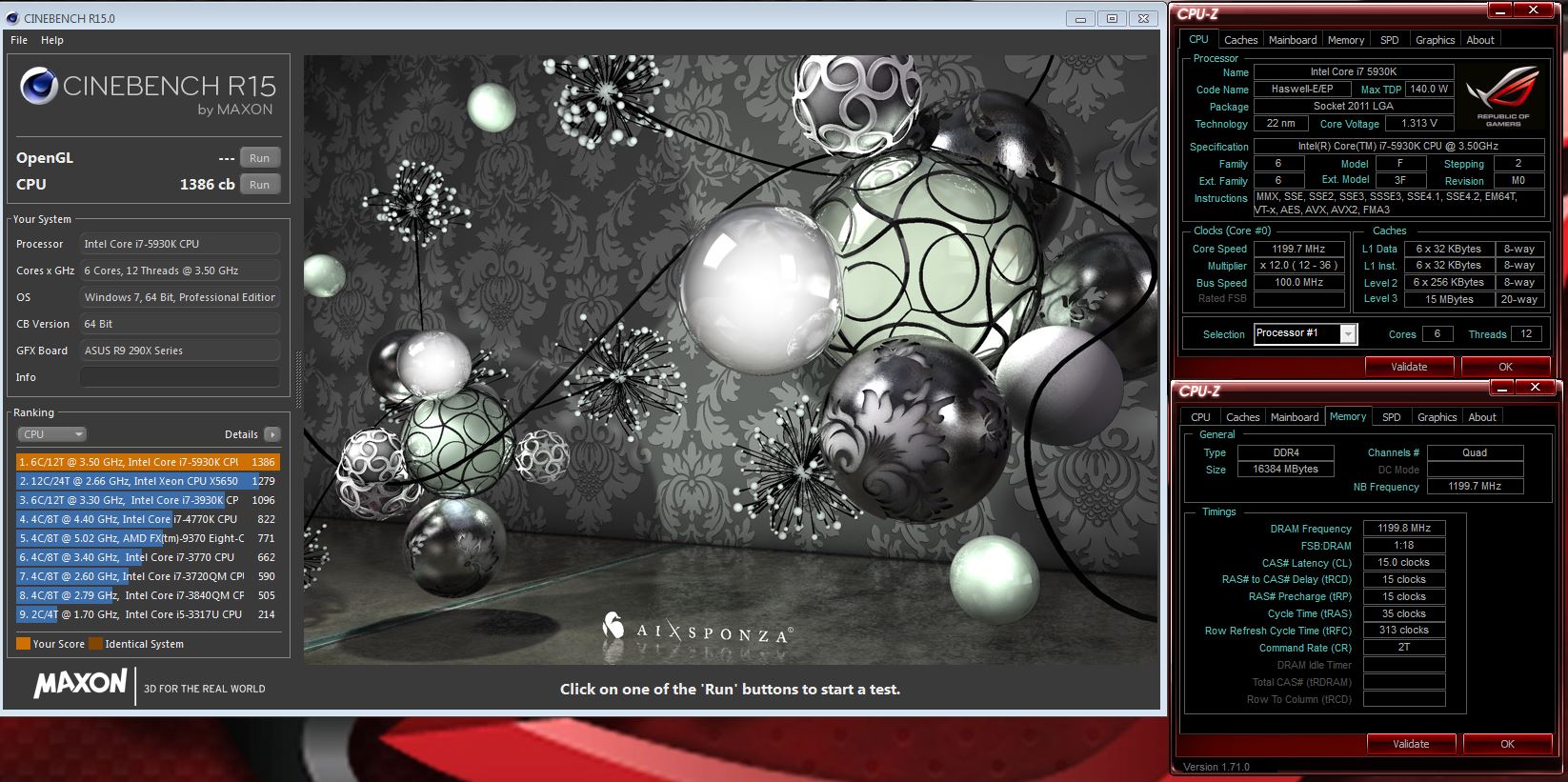
Task: Click the Multiplier value x 12.0 (12 - 36)
Action: click(x=1298, y=266)
